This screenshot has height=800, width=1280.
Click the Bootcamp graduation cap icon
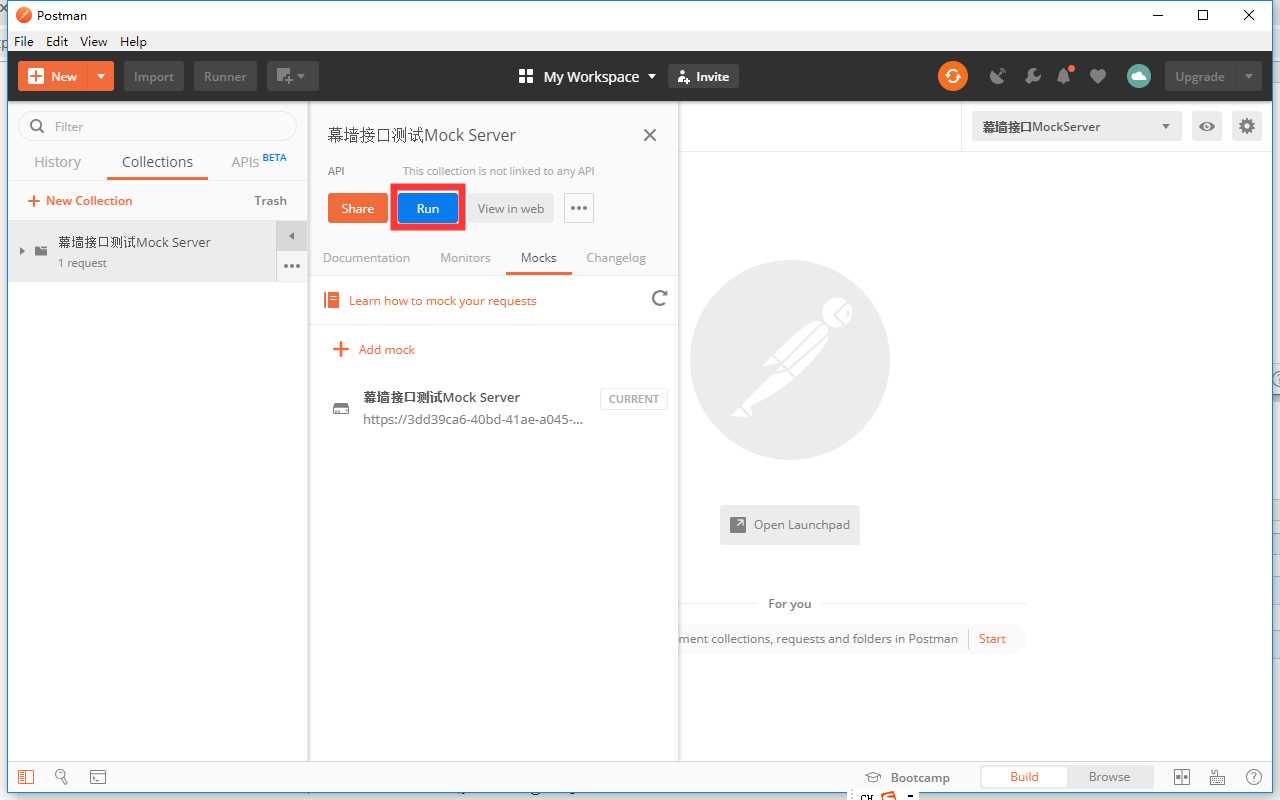(x=873, y=777)
